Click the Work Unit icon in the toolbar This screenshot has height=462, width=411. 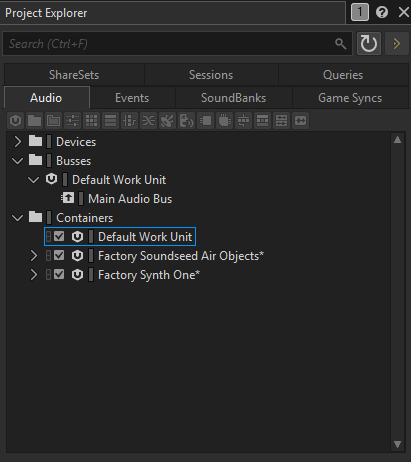tap(15, 121)
